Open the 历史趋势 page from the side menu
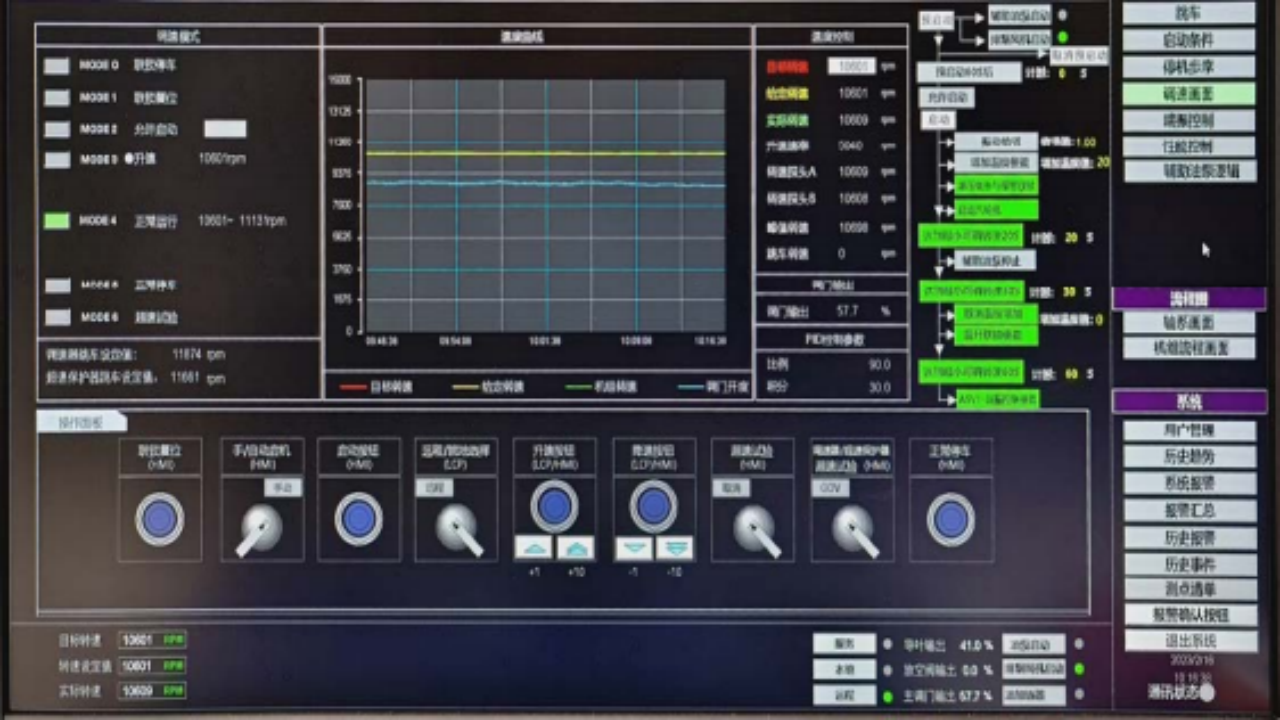The height and width of the screenshot is (720, 1280). tap(1189, 457)
